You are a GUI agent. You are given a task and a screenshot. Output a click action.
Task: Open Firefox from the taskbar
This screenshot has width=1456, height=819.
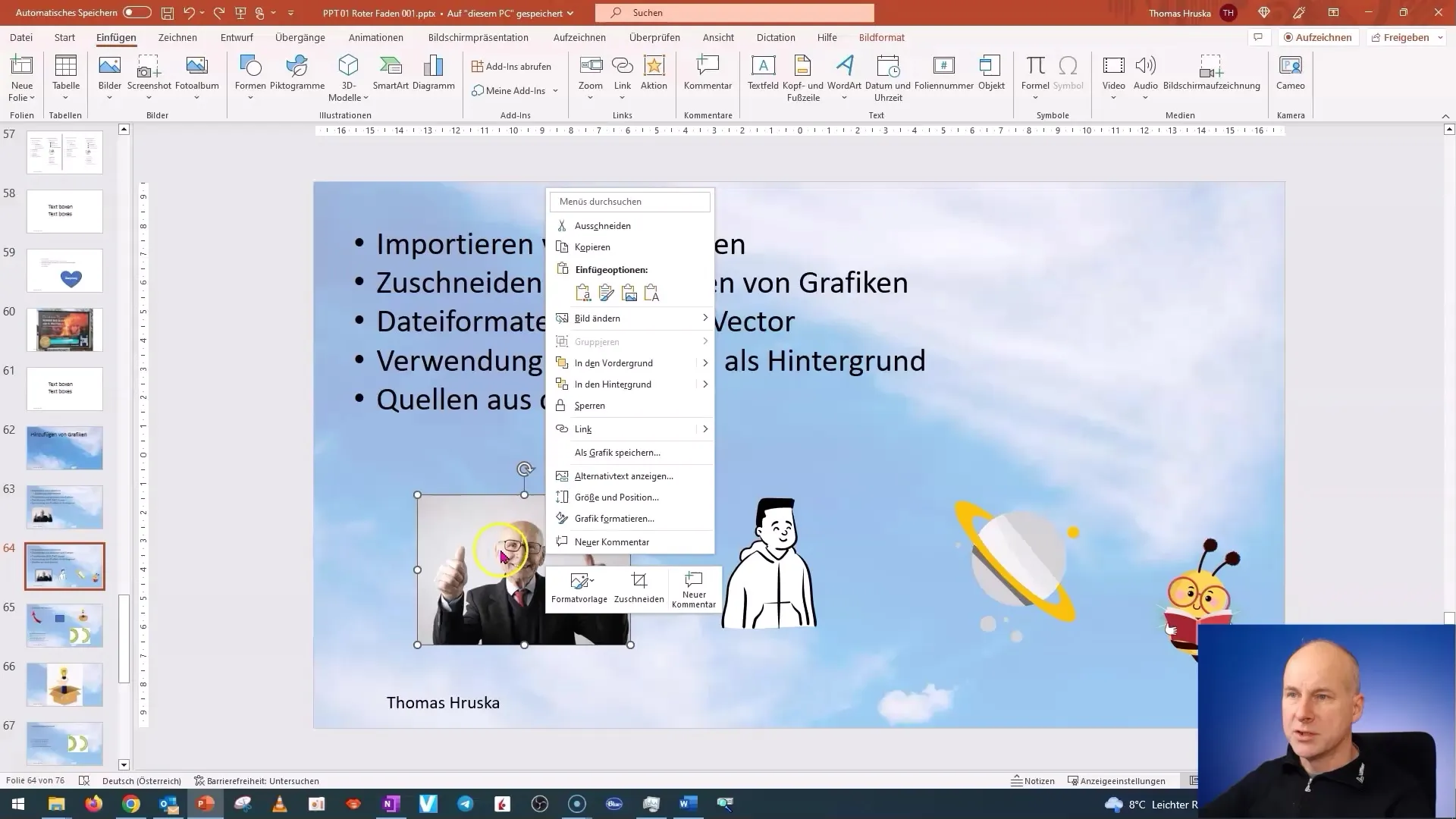pyautogui.click(x=93, y=804)
